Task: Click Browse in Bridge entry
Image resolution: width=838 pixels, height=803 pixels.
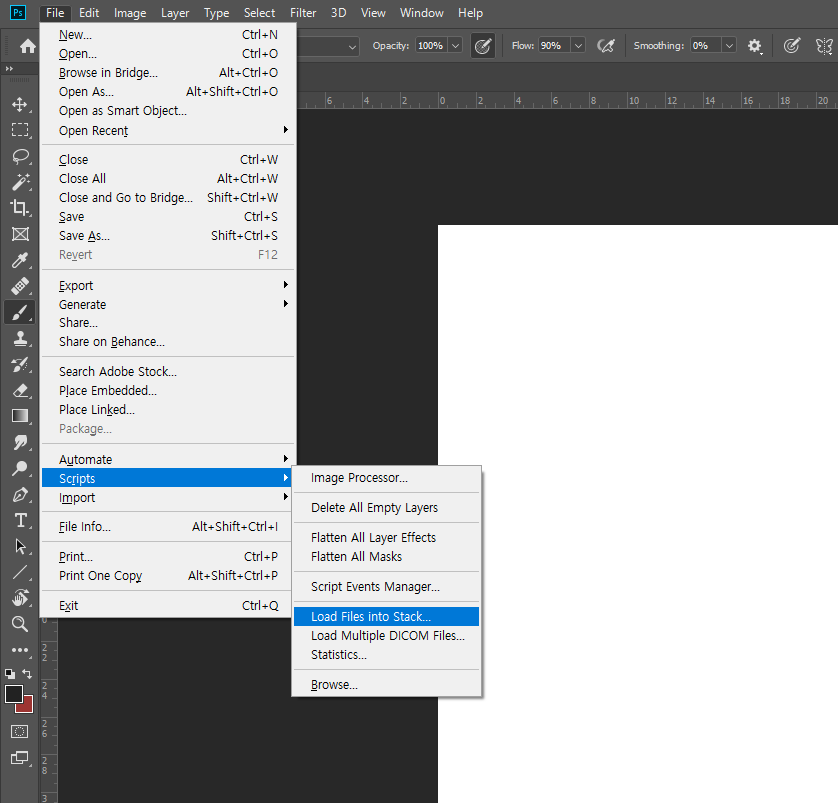Action: point(168,73)
